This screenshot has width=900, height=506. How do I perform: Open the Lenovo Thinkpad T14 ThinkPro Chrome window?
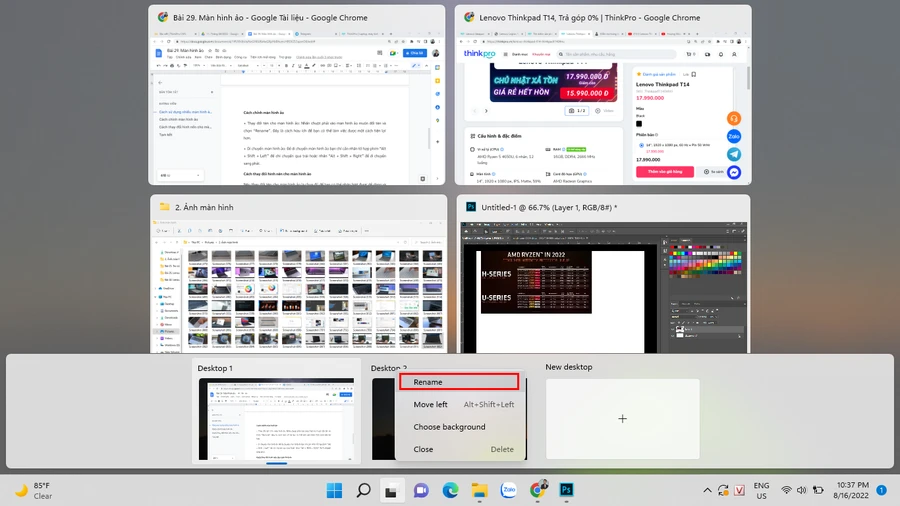(x=603, y=95)
